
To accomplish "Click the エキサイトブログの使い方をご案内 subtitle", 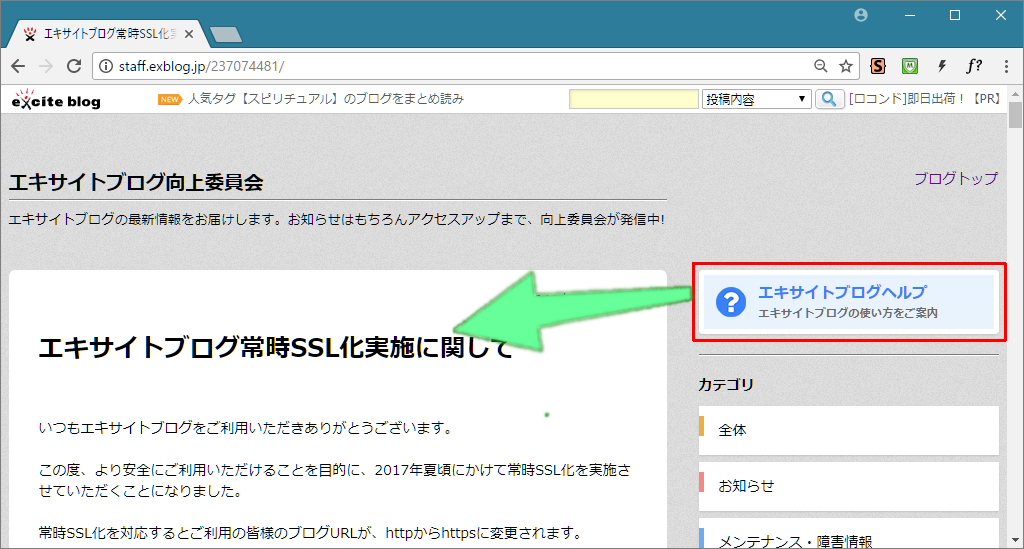I will [x=848, y=313].
